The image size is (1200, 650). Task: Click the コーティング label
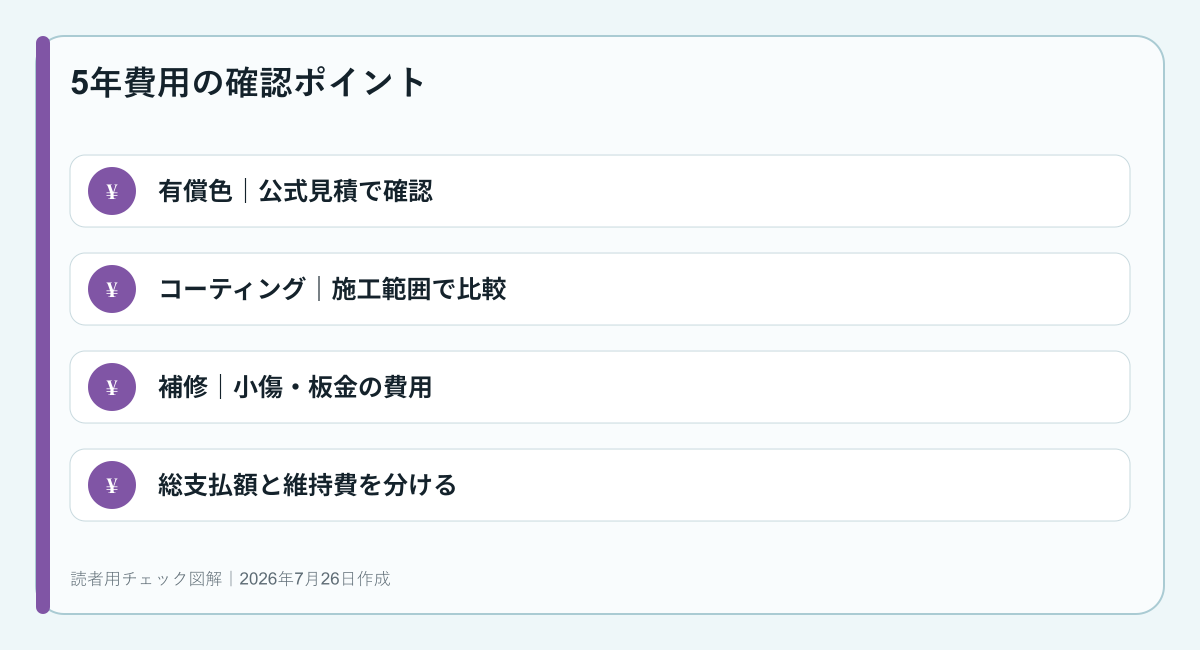232,289
